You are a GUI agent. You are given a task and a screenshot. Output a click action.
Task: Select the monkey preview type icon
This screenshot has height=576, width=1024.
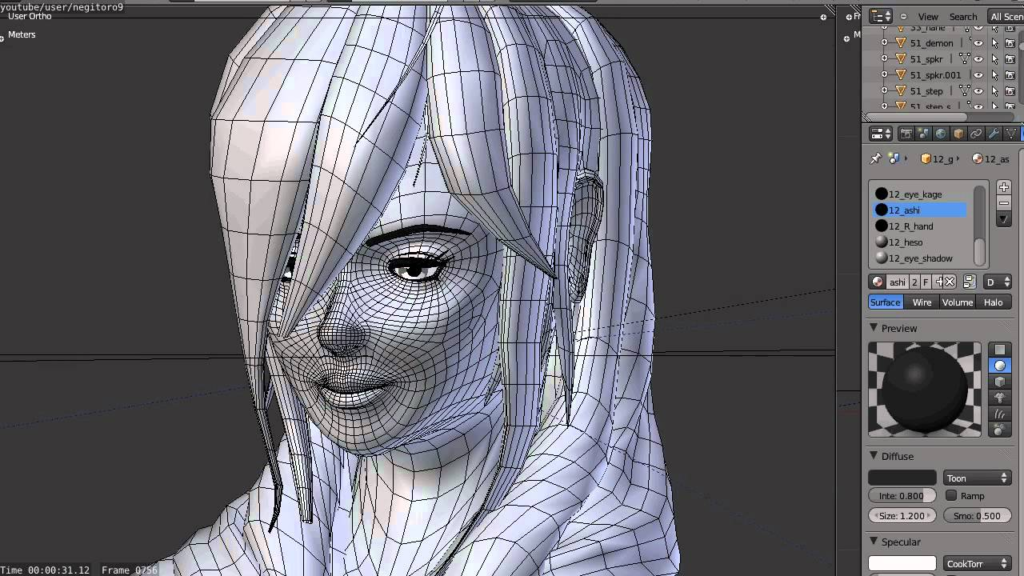pos(999,398)
